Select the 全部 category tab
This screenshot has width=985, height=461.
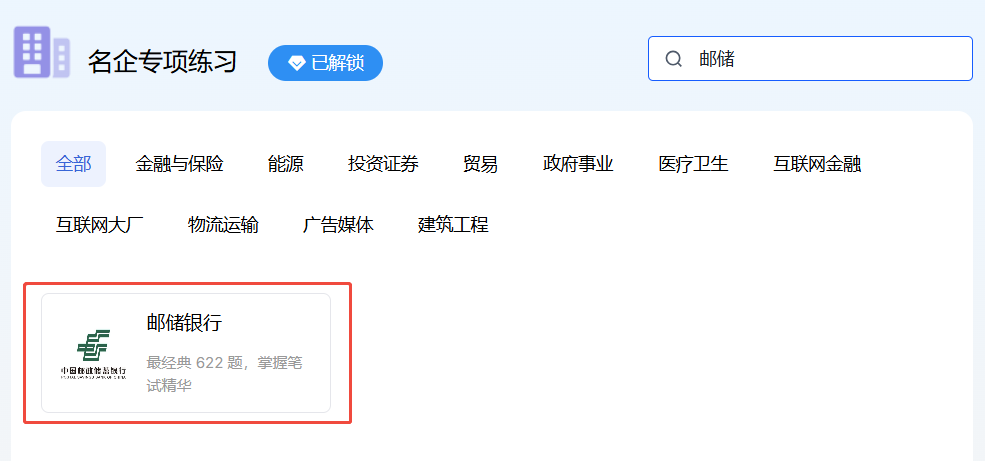(x=73, y=164)
